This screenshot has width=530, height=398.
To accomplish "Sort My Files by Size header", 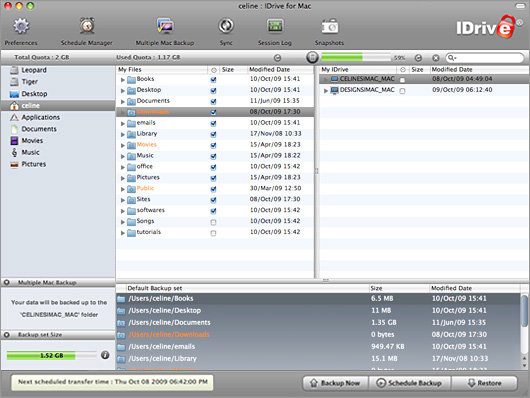I will tap(233, 69).
